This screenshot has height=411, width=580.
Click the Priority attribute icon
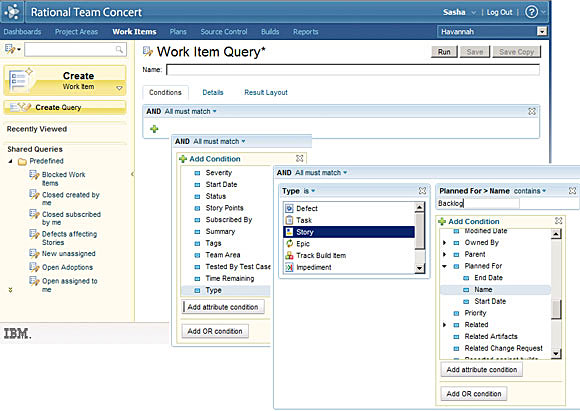[456, 313]
